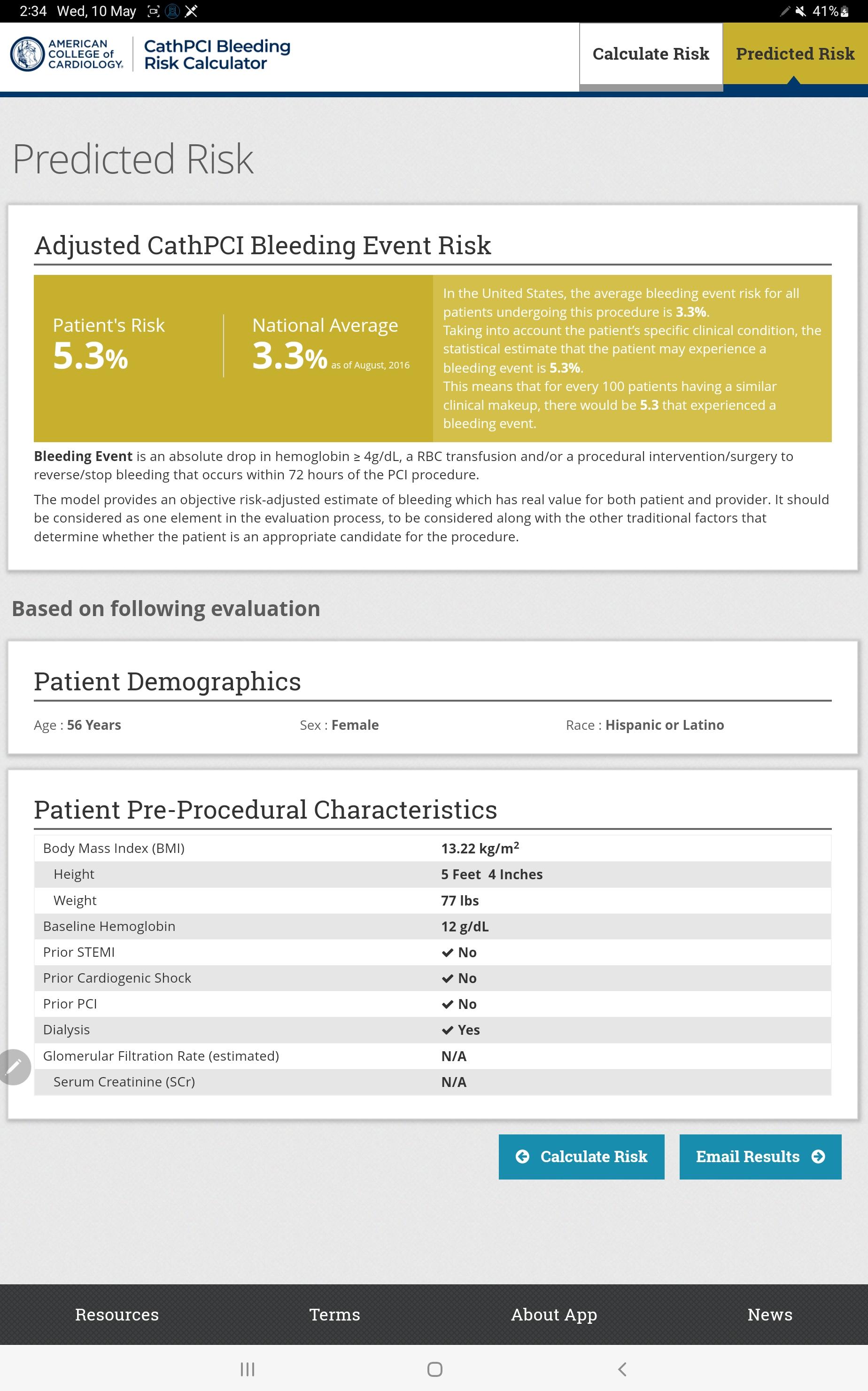This screenshot has height=1391, width=868.
Task: Tap the screenshot capture status icon
Action: click(x=153, y=11)
